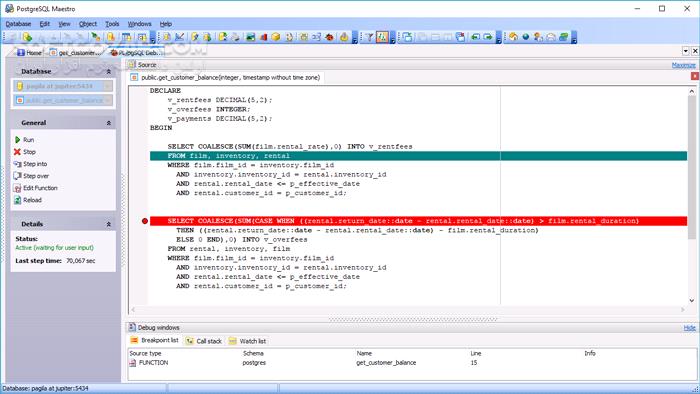This screenshot has width=700, height=394.
Task: Open toolbar options dropdown at the far right toolbar end
Action: tap(574, 37)
